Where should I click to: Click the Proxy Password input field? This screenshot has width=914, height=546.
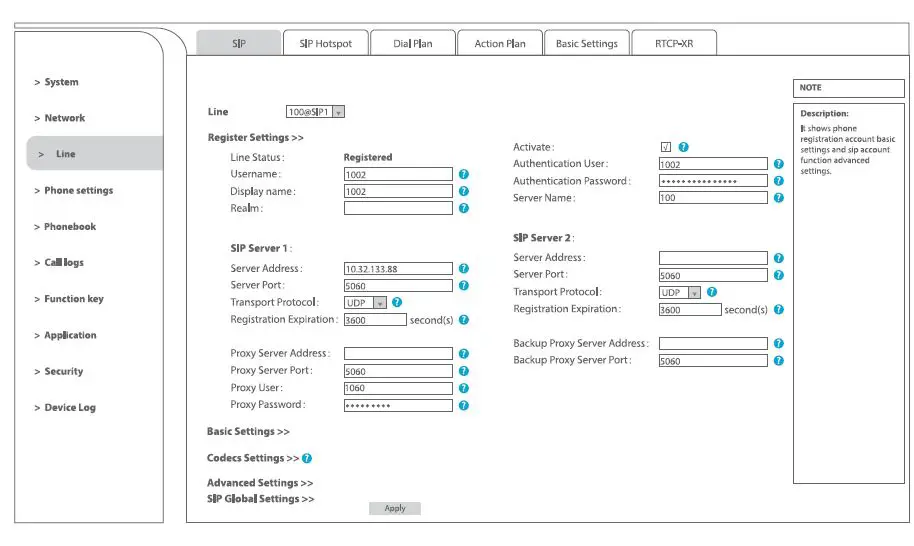[x=398, y=406]
